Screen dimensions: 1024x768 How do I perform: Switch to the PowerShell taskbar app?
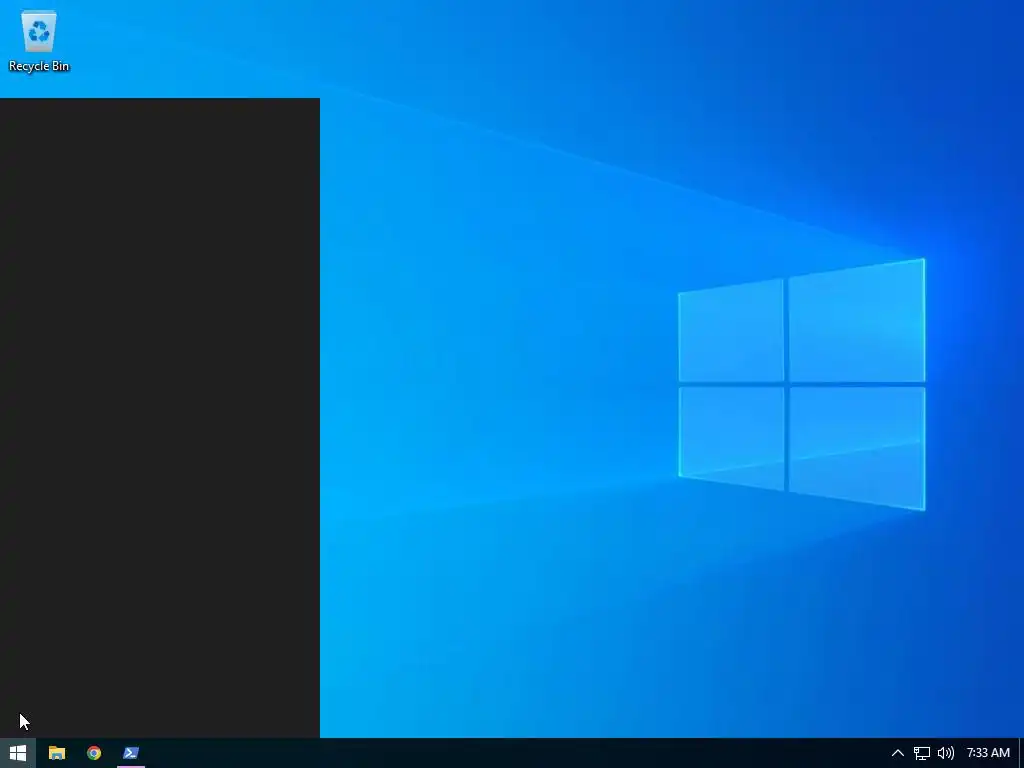pyautogui.click(x=131, y=753)
